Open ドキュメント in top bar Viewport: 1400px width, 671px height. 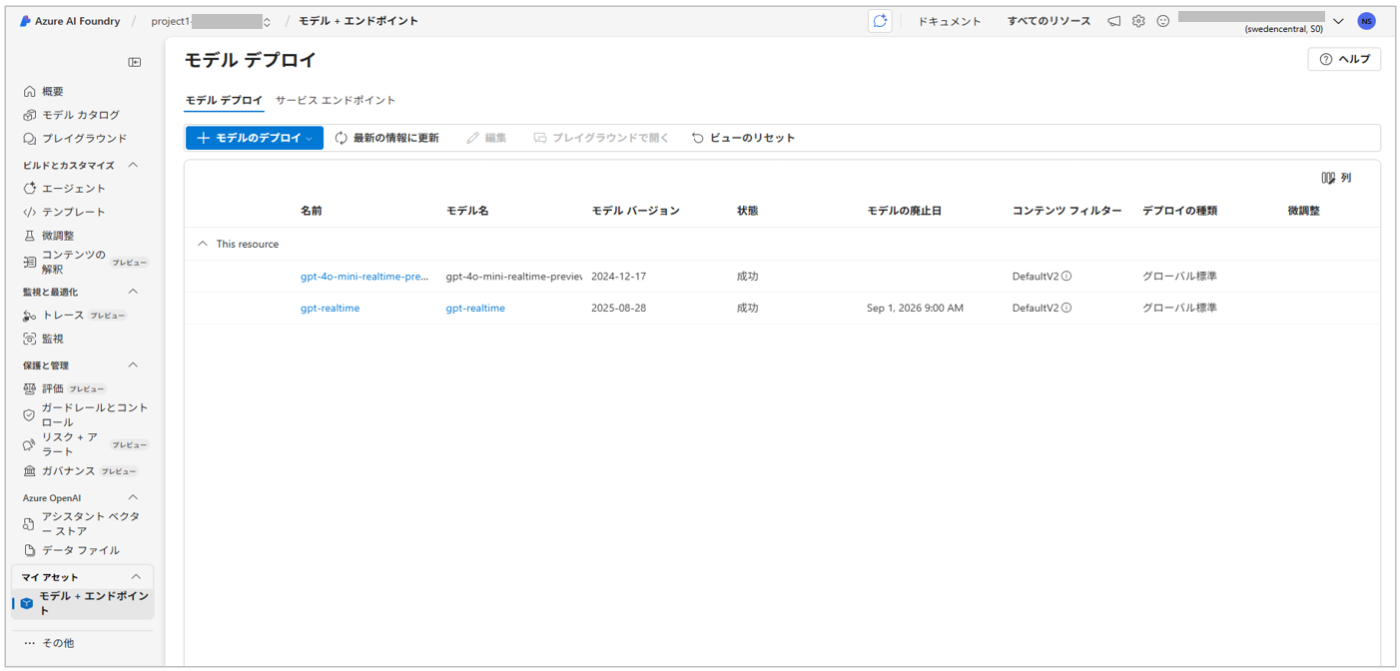(x=949, y=21)
